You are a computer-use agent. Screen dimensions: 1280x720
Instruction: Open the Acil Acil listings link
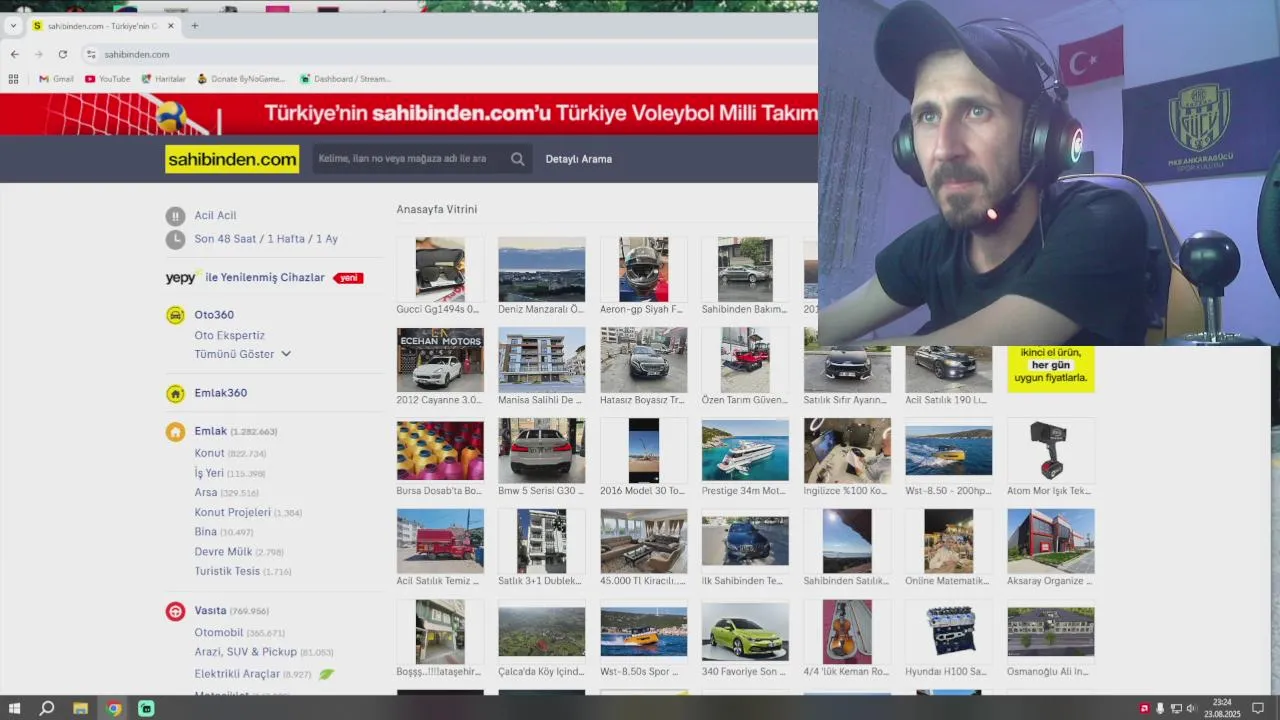tap(215, 215)
